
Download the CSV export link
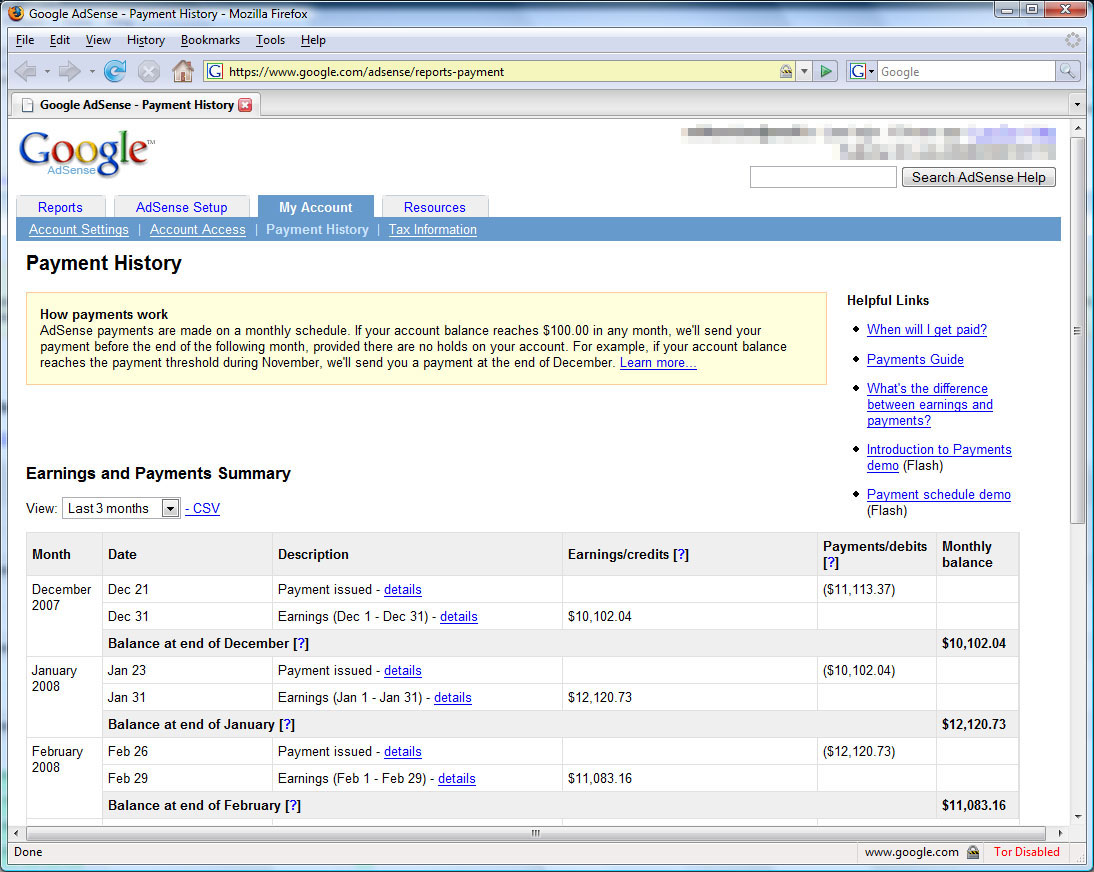click(202, 509)
